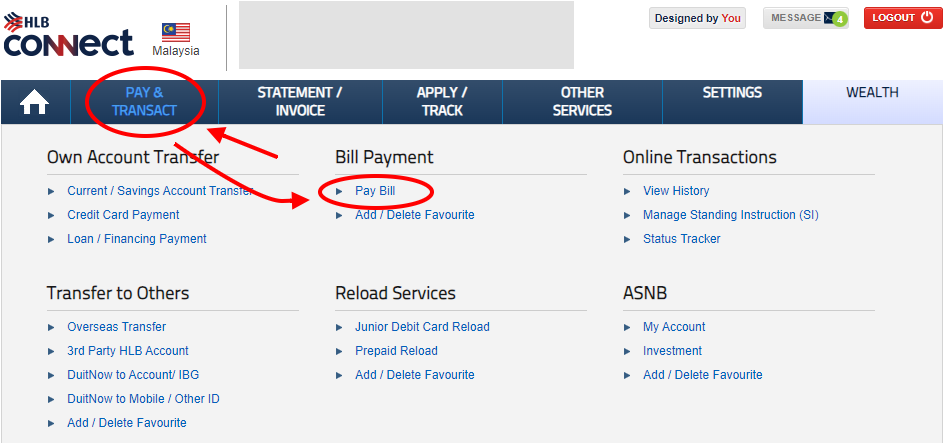Click the Designed by You button

point(697,18)
